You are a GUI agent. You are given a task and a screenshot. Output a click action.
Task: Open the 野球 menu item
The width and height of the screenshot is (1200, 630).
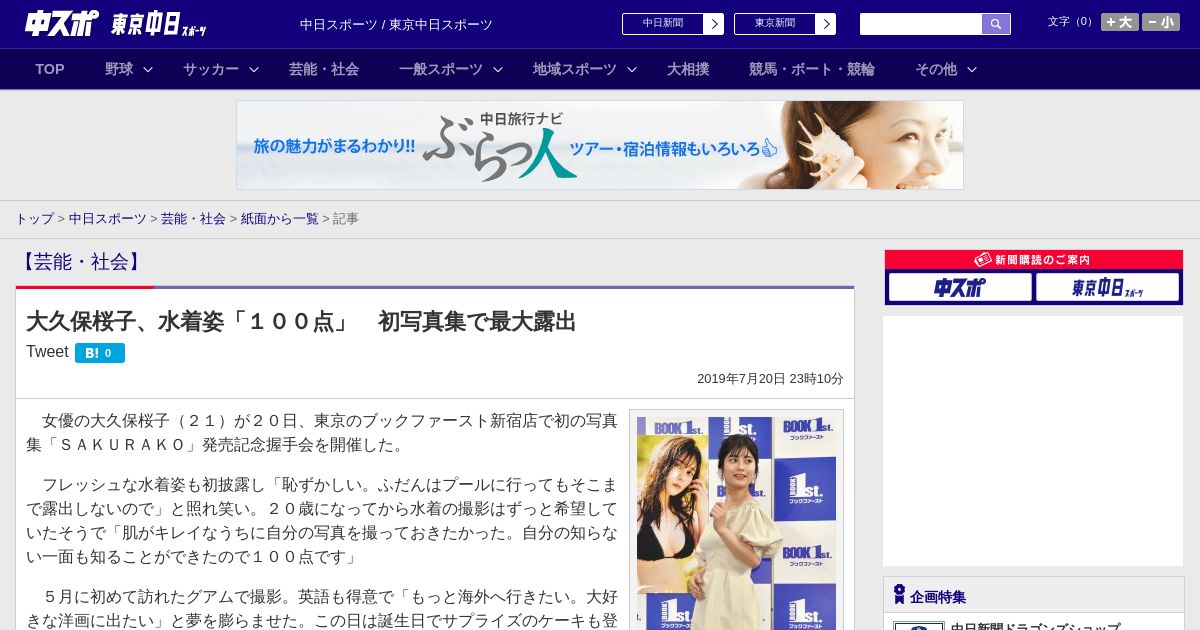pyautogui.click(x=119, y=69)
